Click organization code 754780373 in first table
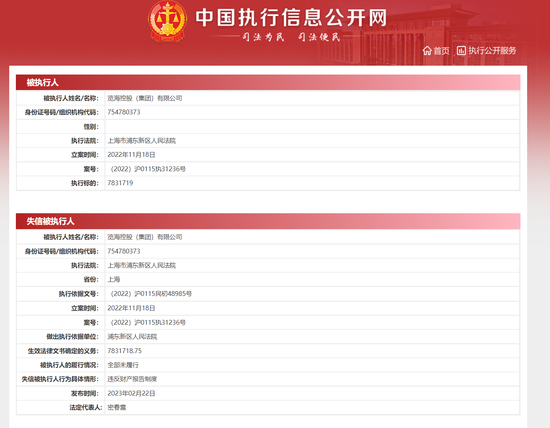 [x=124, y=112]
